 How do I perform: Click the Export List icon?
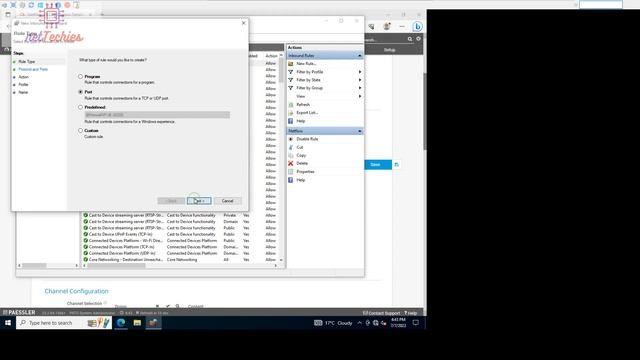pyautogui.click(x=291, y=113)
